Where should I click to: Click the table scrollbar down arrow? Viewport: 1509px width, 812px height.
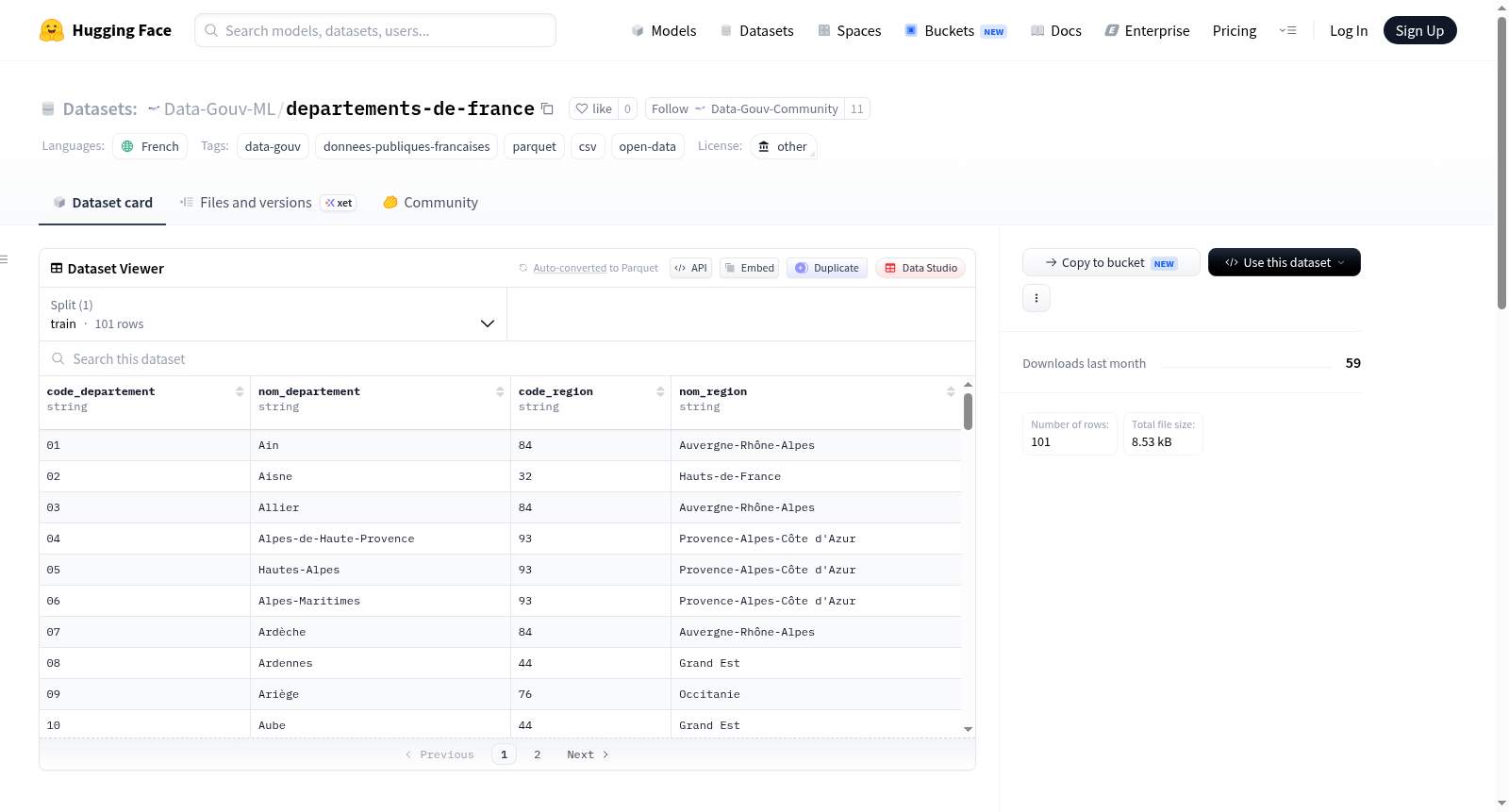[968, 729]
